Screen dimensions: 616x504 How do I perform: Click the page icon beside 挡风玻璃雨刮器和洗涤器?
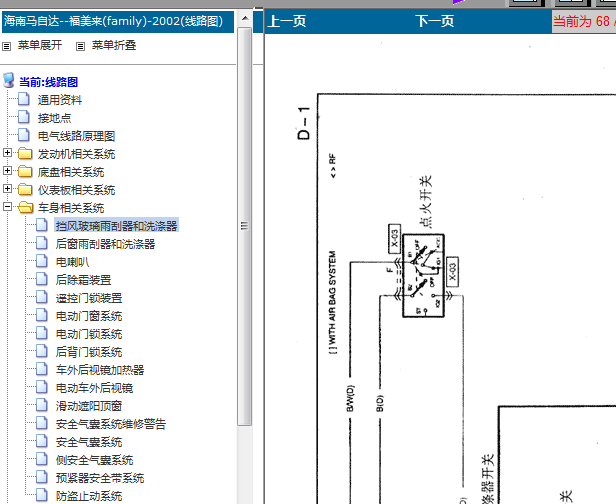pos(42,225)
